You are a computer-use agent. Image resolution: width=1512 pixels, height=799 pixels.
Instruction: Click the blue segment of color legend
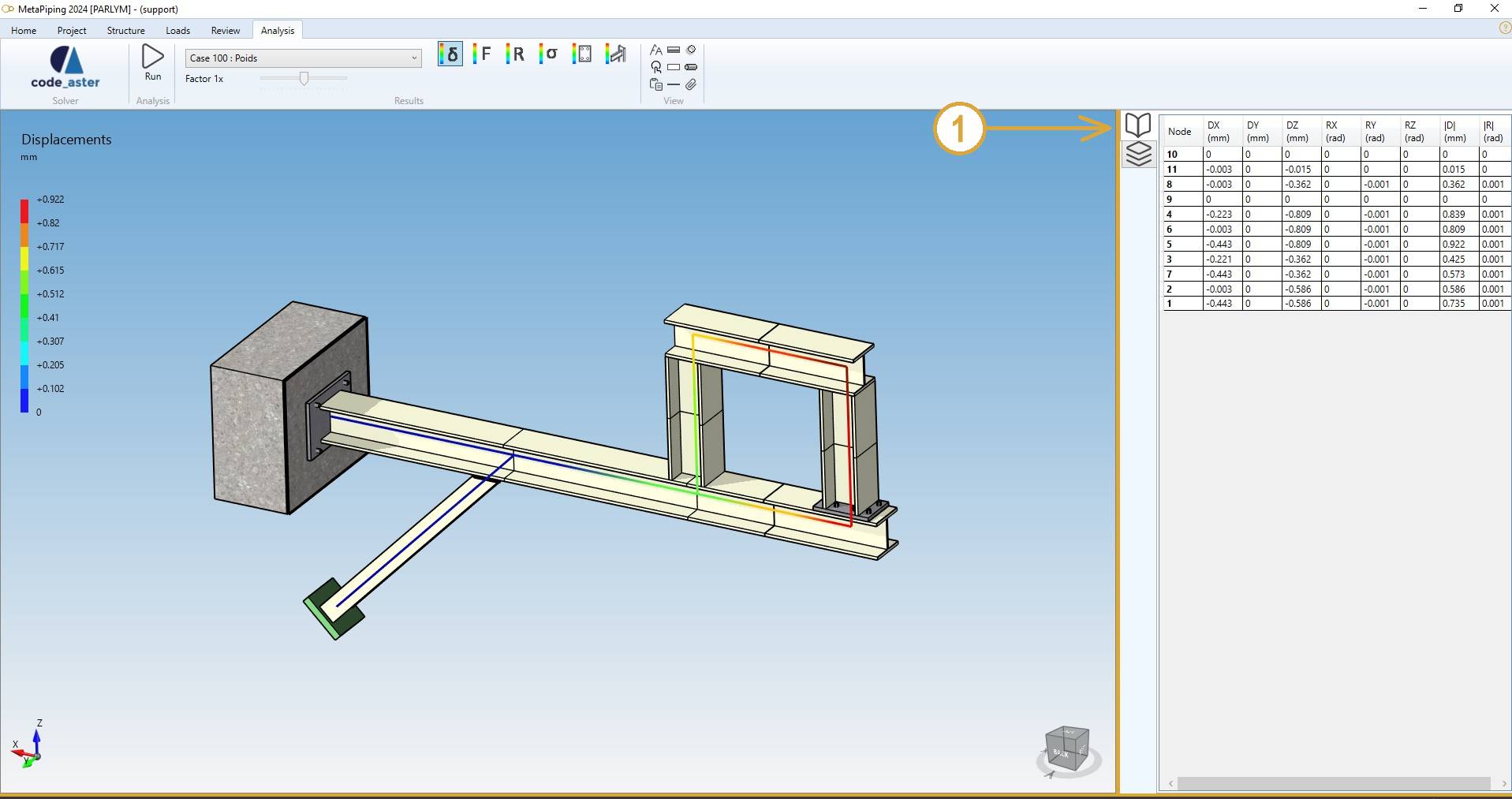tap(24, 401)
